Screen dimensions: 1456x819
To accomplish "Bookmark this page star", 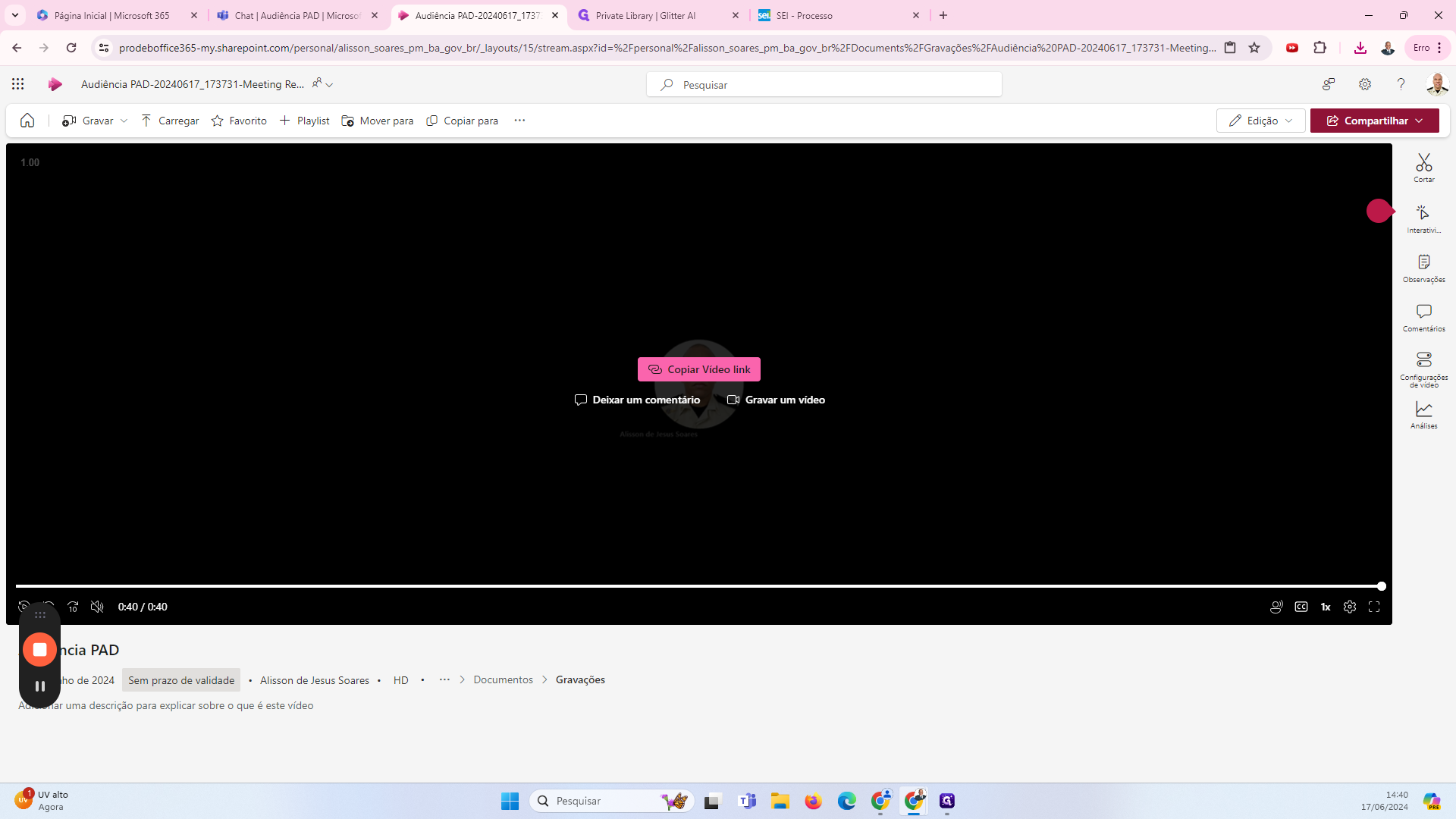I will click(x=1254, y=48).
